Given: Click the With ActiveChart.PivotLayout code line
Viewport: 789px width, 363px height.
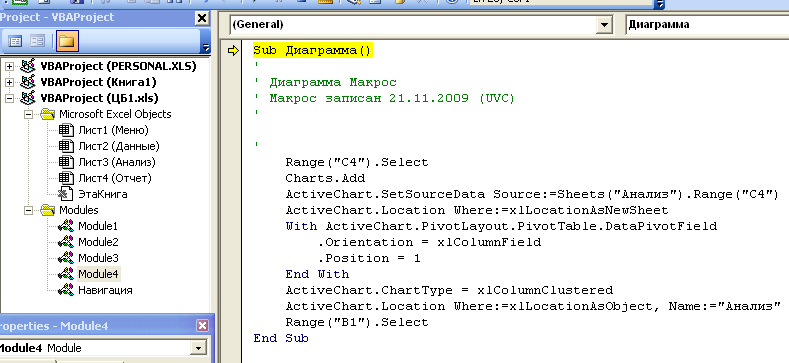Looking at the screenshot, I should click(x=501, y=227).
